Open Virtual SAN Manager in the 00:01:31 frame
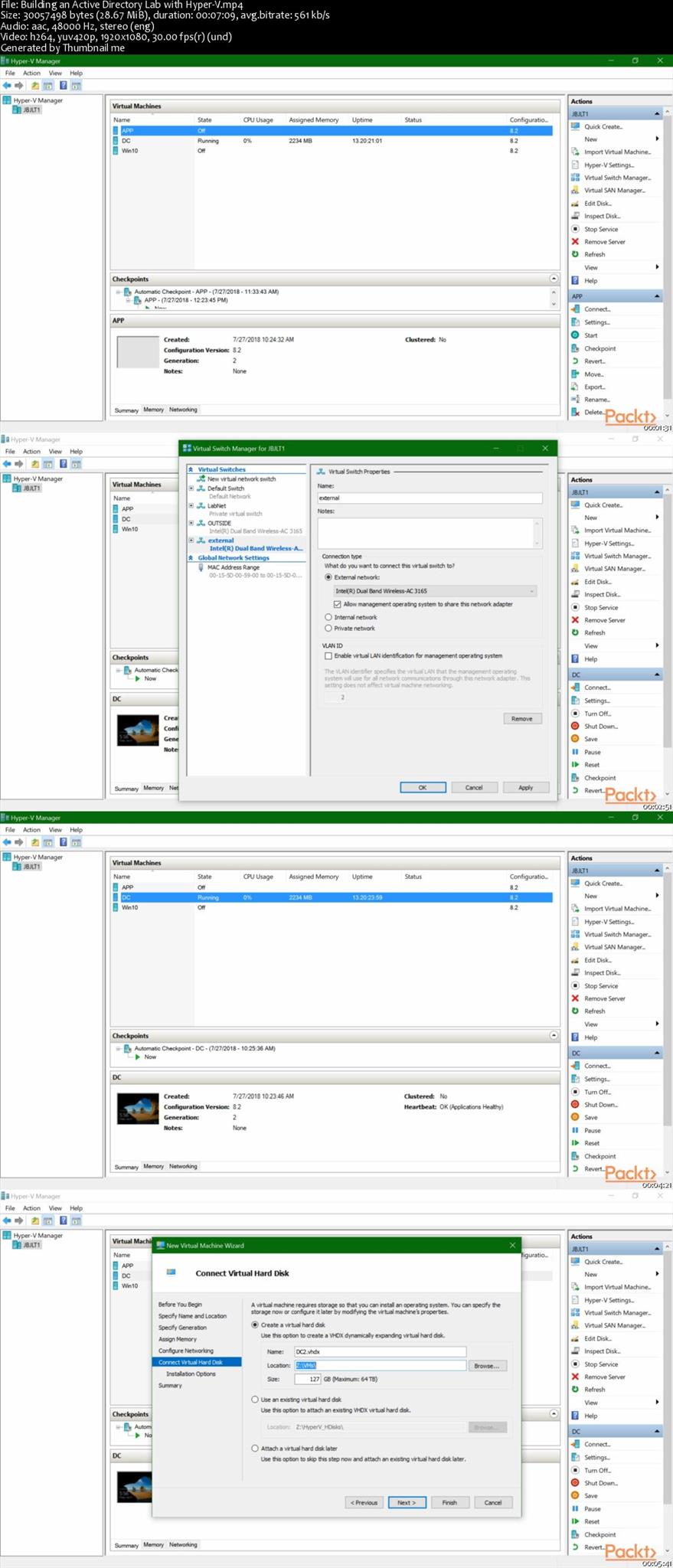This screenshot has width=673, height=1568. 615,191
